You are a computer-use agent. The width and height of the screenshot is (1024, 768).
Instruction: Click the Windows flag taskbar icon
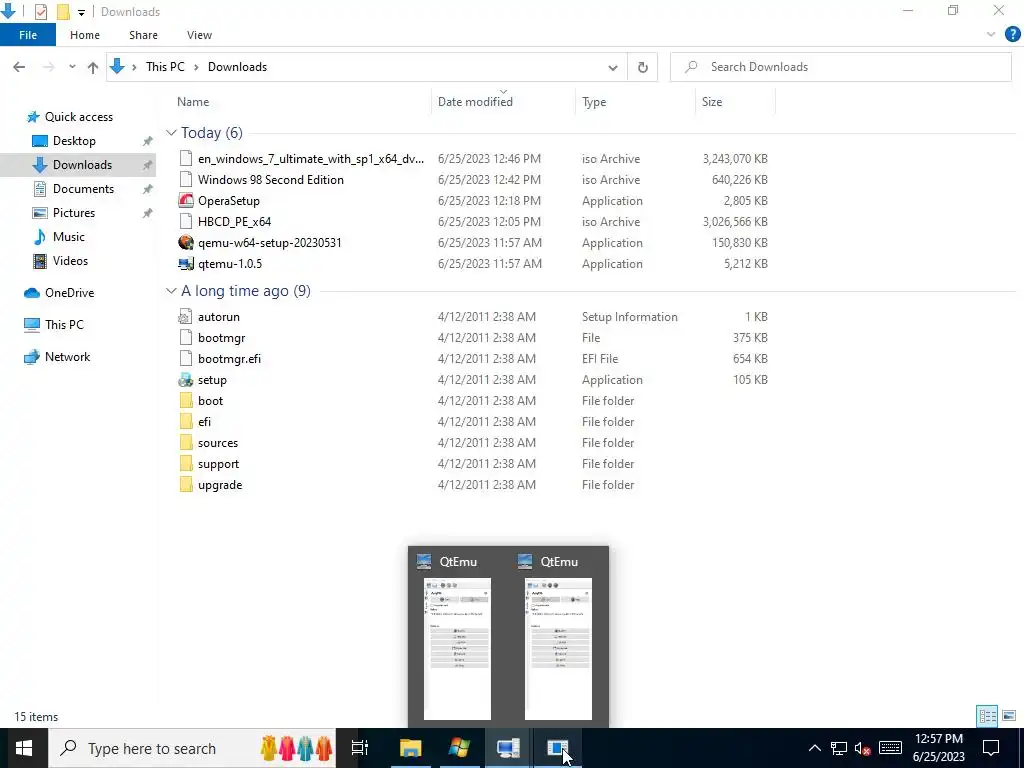(459, 748)
